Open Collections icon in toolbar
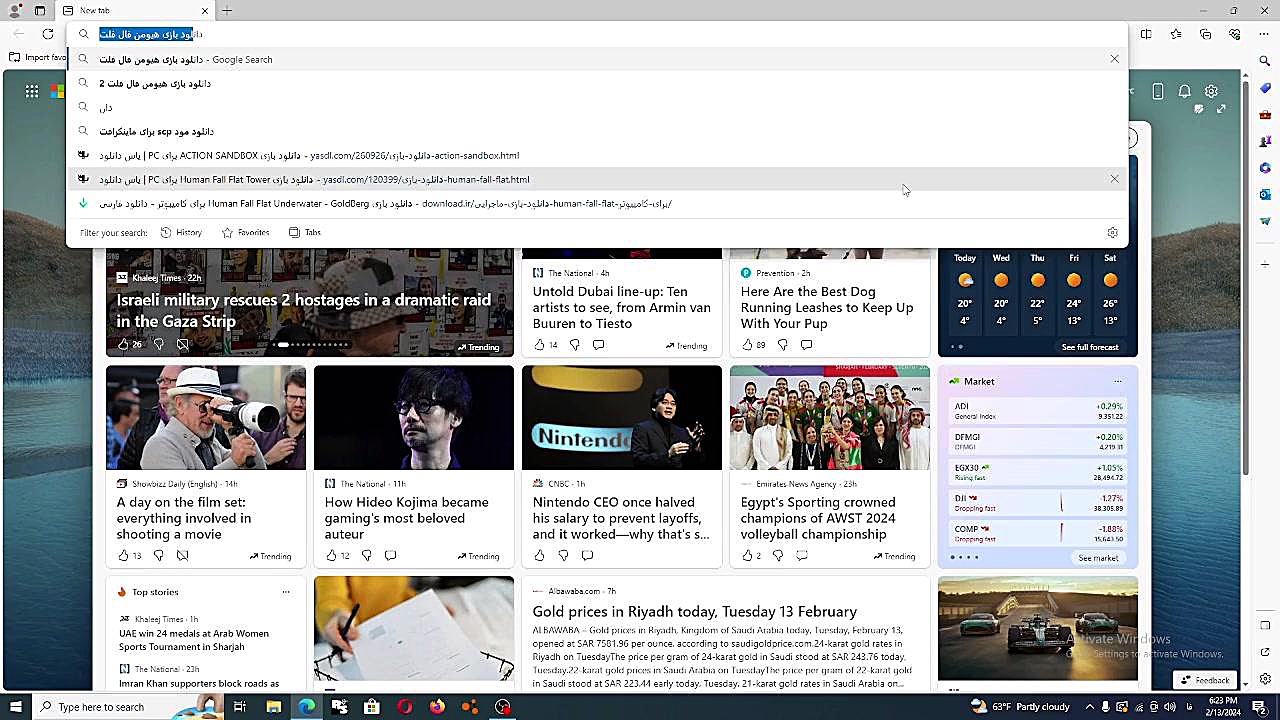This screenshot has width=1280, height=720. pos(1206,34)
